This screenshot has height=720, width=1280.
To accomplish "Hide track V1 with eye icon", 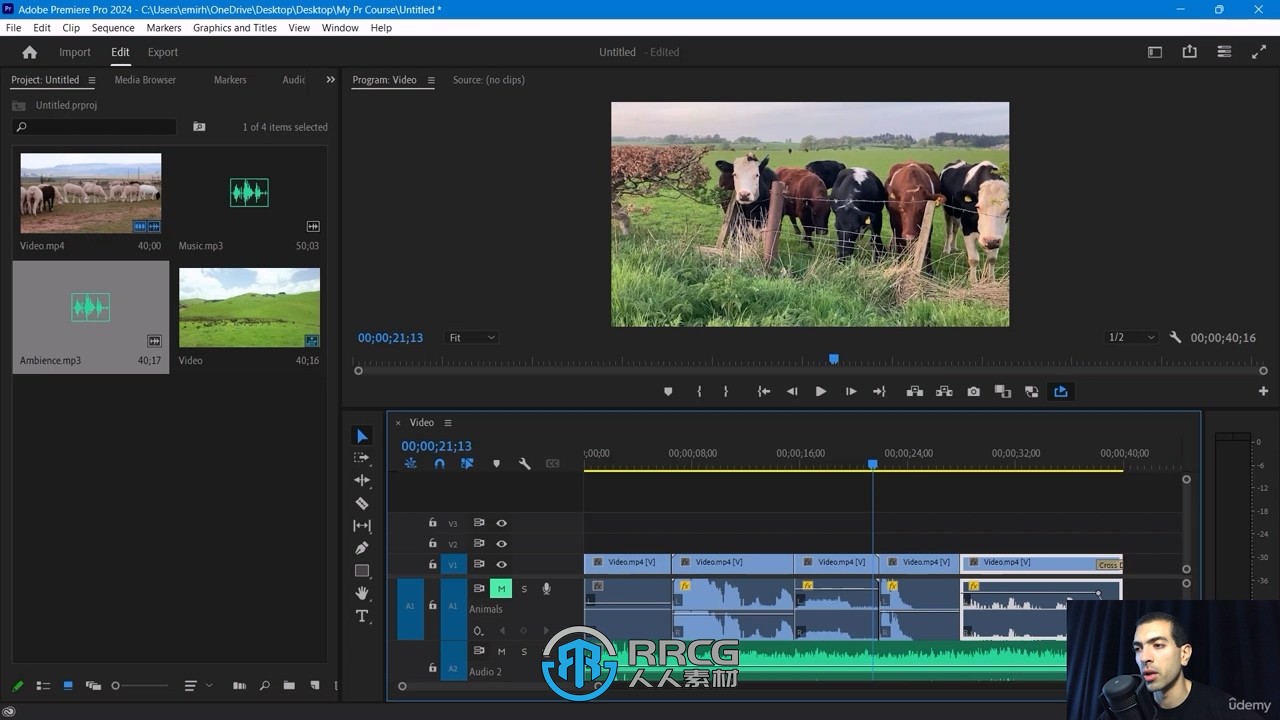I will (502, 565).
